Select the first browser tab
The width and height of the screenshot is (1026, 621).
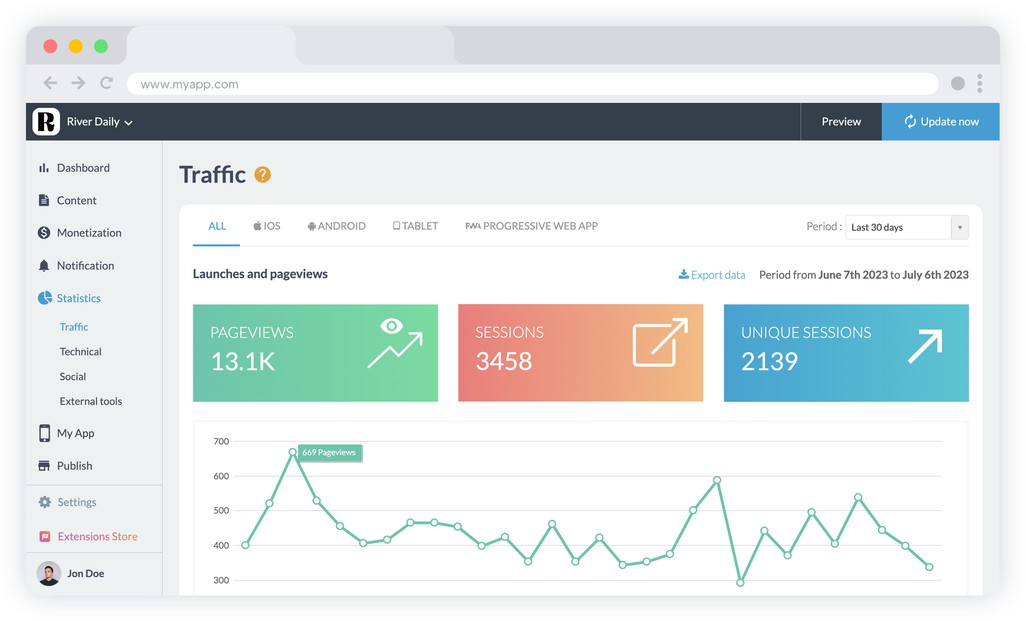(211, 45)
